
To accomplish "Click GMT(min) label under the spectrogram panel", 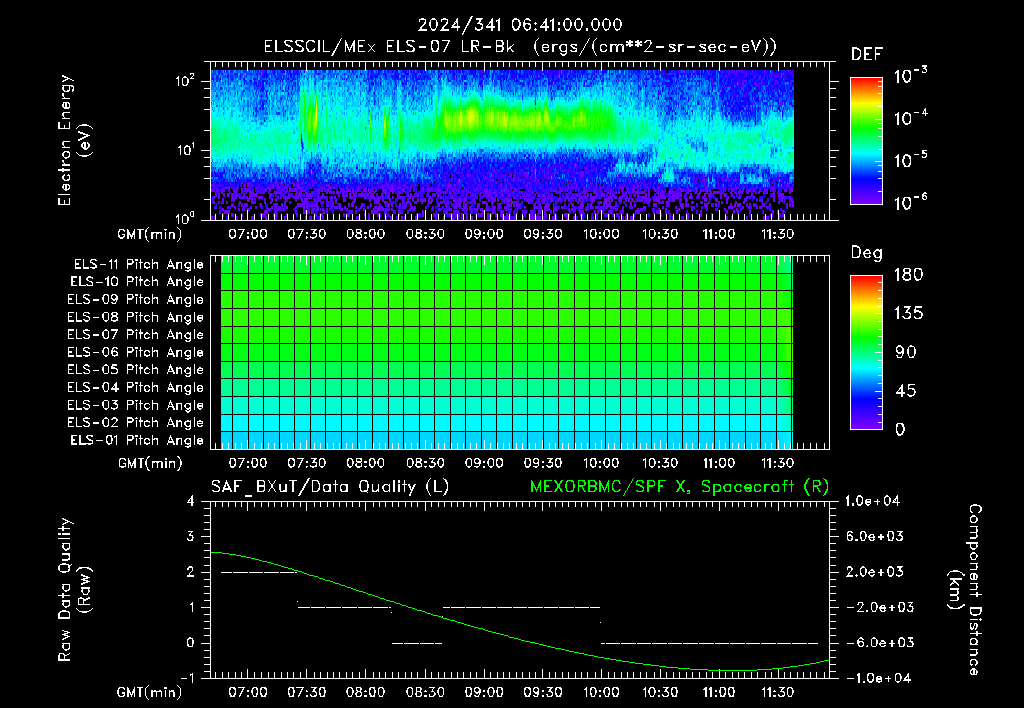I will pos(150,234).
